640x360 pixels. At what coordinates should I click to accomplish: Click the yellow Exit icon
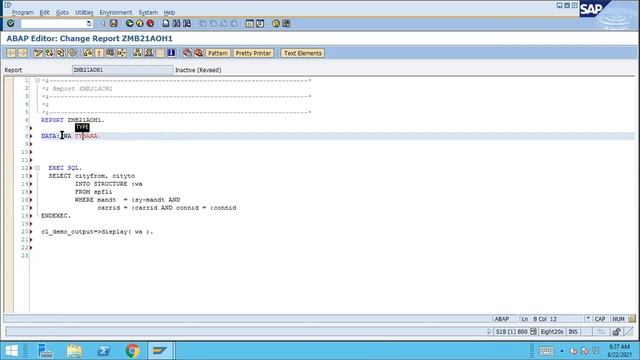(140, 23)
